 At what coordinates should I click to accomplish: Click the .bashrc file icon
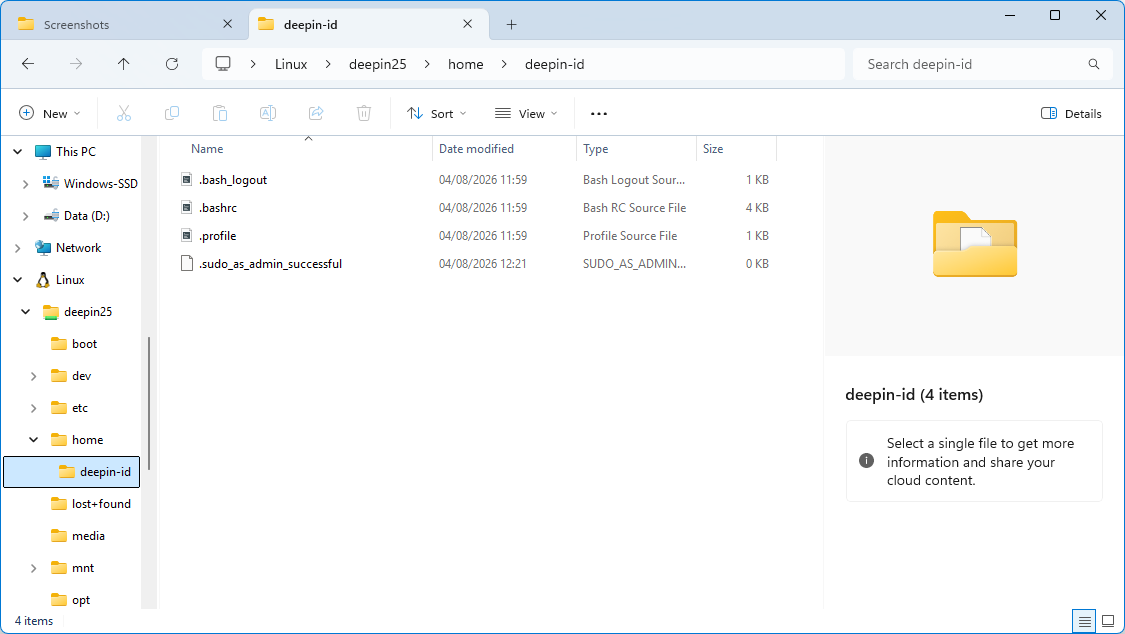coord(187,207)
